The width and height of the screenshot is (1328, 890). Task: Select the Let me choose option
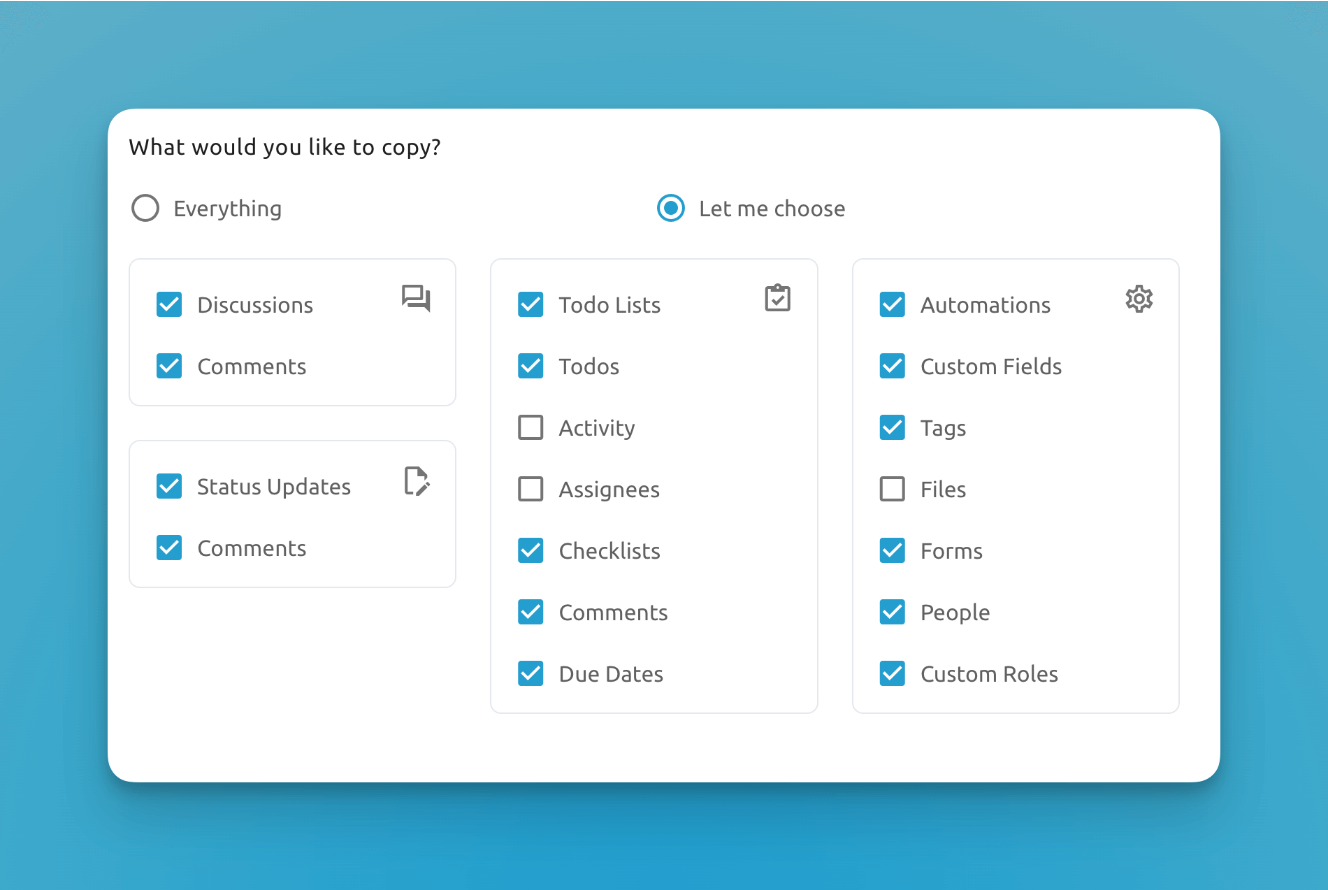(x=671, y=209)
